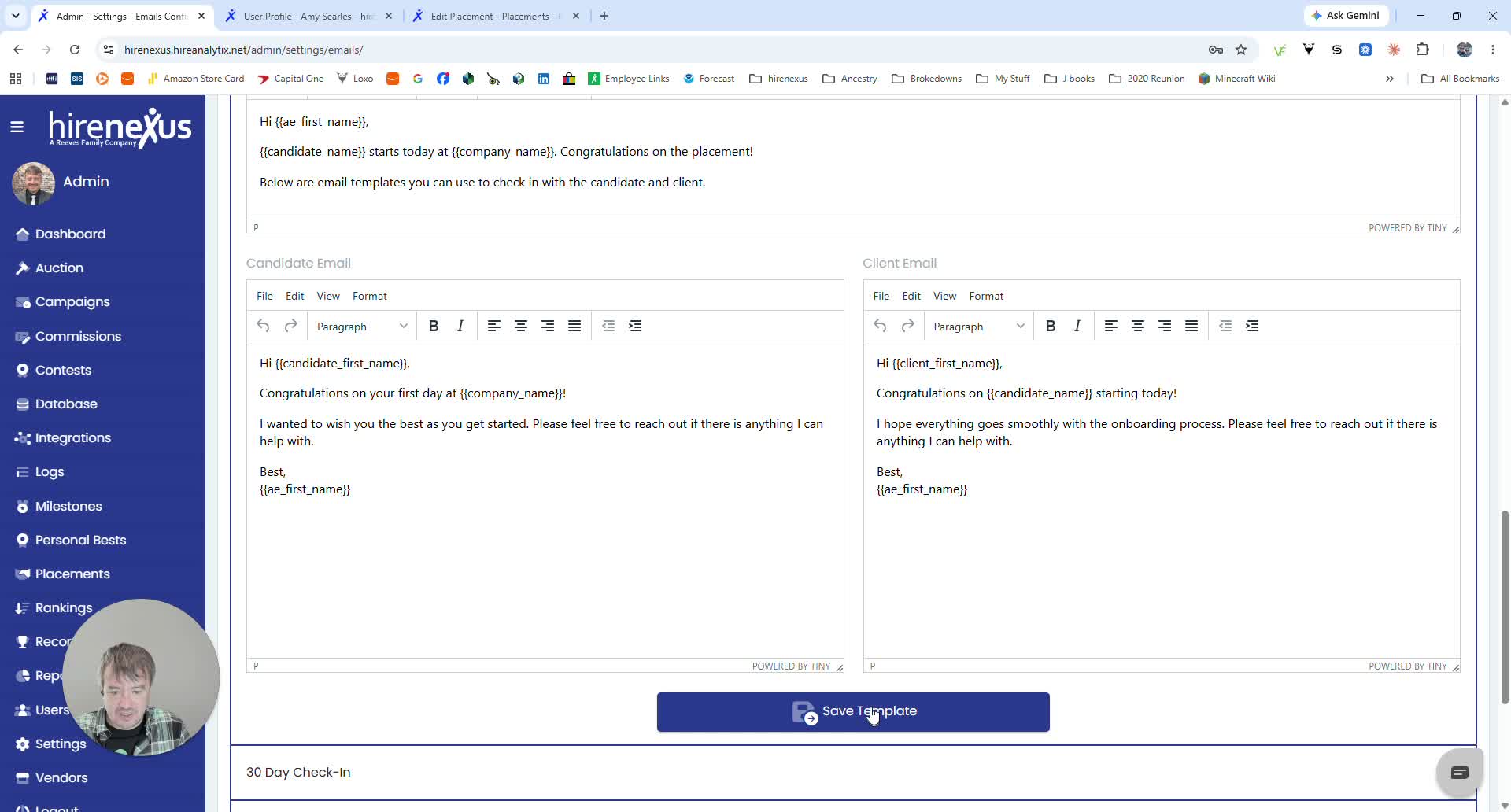This screenshot has height=812, width=1511.
Task: Open Vendors in sidebar
Action: (61, 777)
